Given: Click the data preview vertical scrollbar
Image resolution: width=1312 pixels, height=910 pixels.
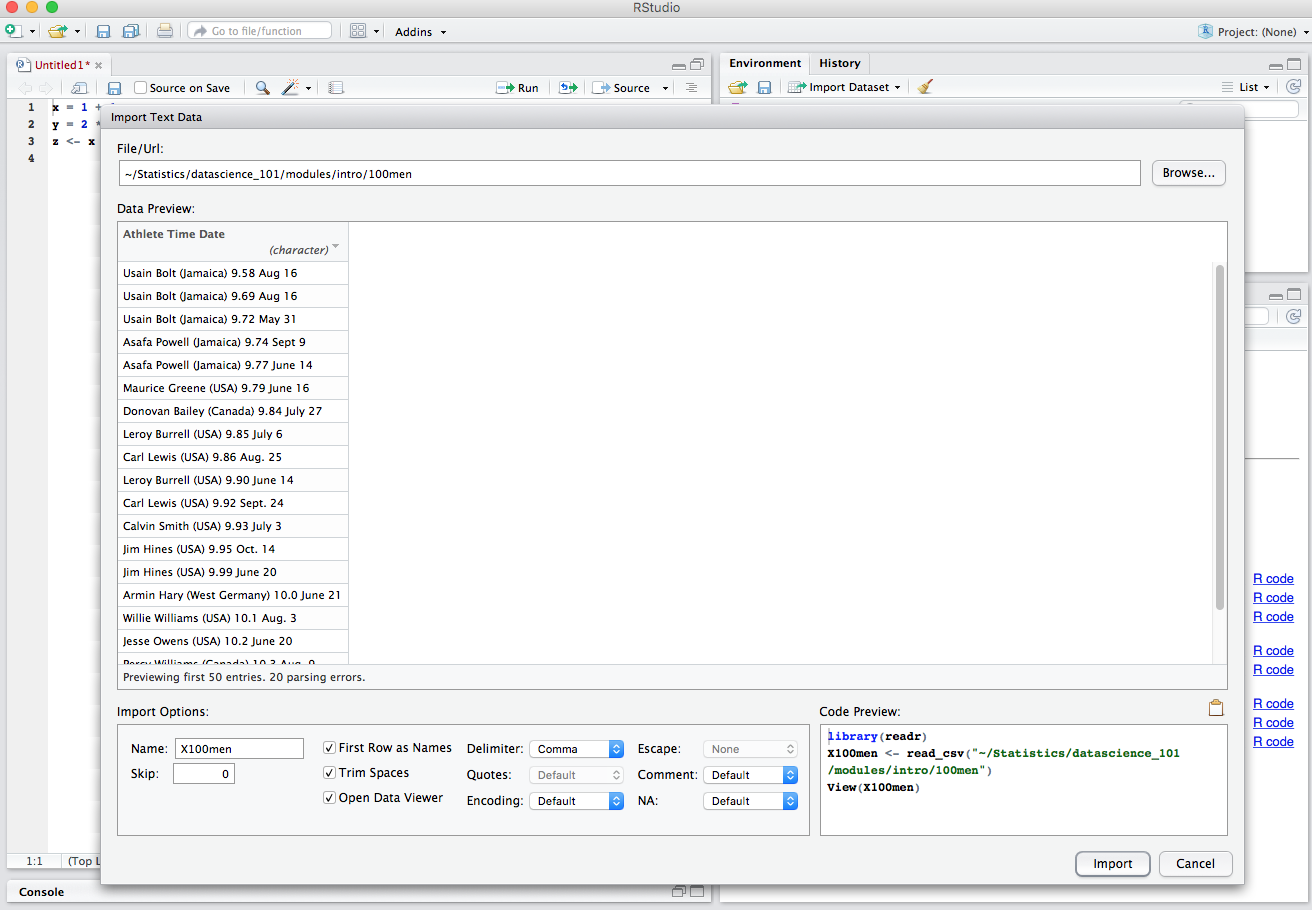Looking at the screenshot, I should [x=1219, y=436].
